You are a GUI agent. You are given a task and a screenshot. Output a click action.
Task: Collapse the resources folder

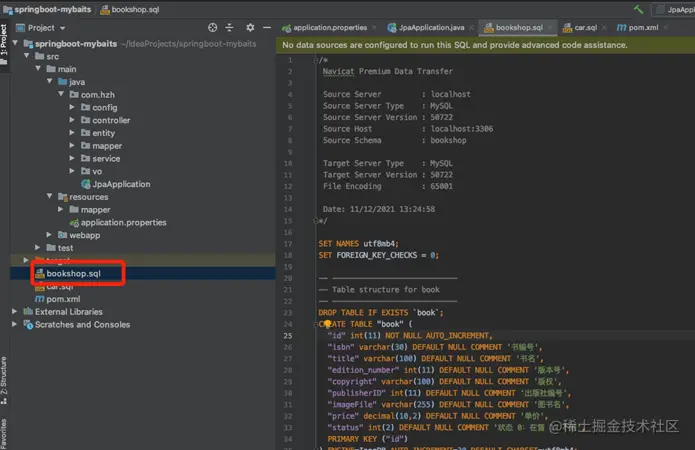pos(50,196)
